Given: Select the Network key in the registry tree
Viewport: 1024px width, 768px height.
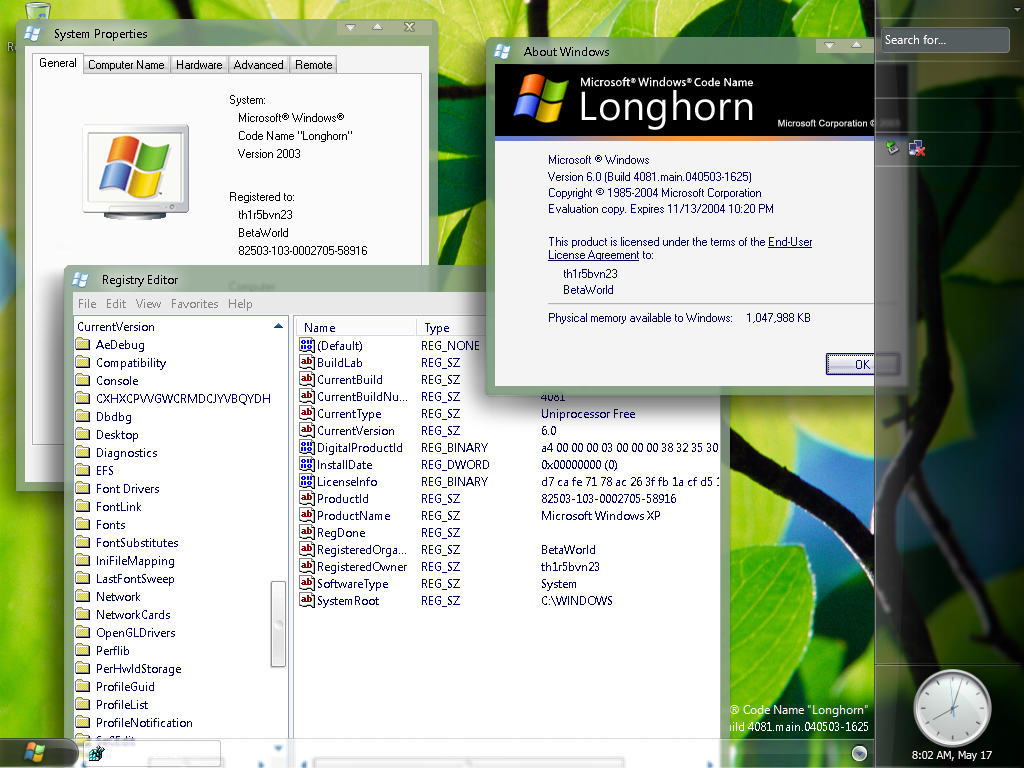Looking at the screenshot, I should (118, 597).
